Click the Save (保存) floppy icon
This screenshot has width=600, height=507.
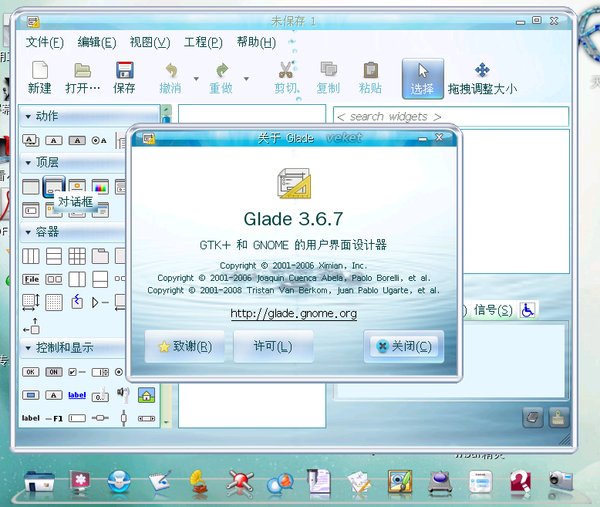coord(124,70)
